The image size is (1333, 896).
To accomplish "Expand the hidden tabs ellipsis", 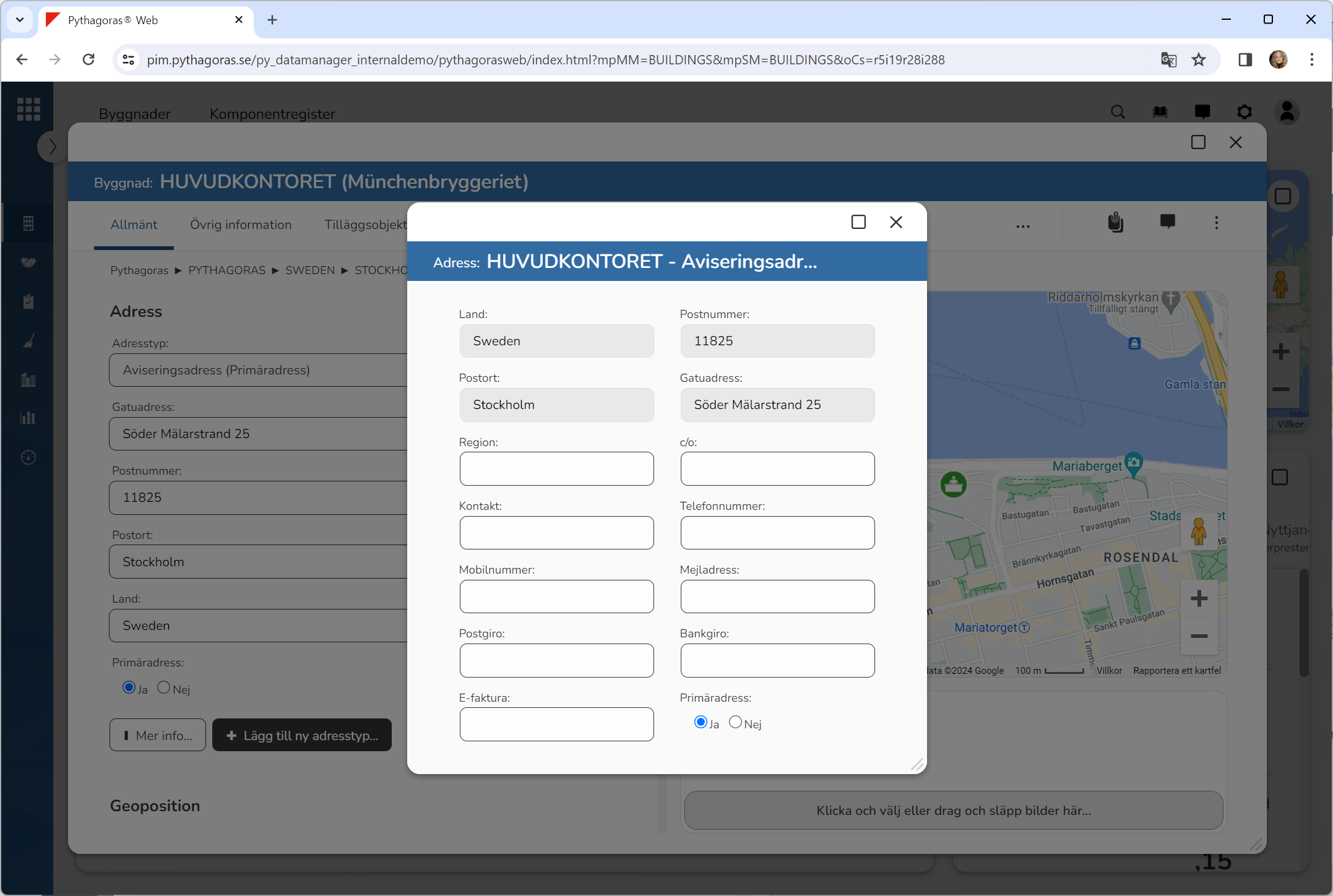I will [x=1023, y=226].
